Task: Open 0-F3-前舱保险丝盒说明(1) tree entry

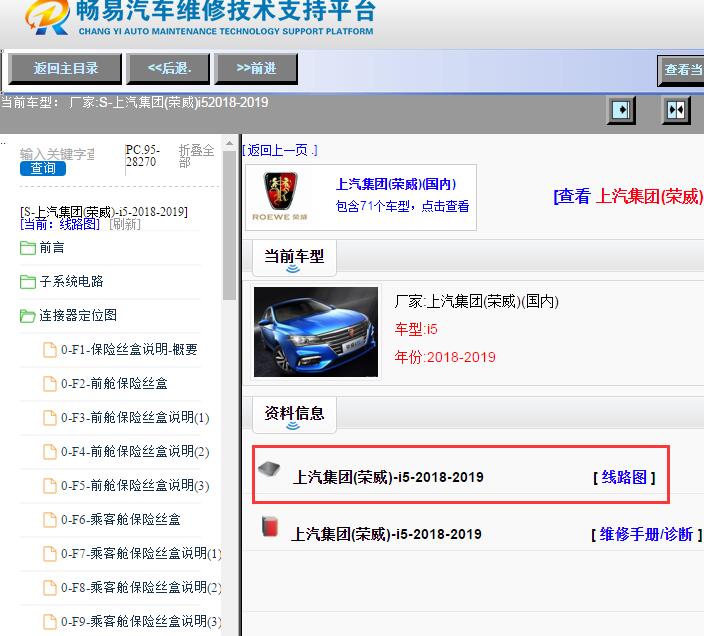Action: (135, 417)
